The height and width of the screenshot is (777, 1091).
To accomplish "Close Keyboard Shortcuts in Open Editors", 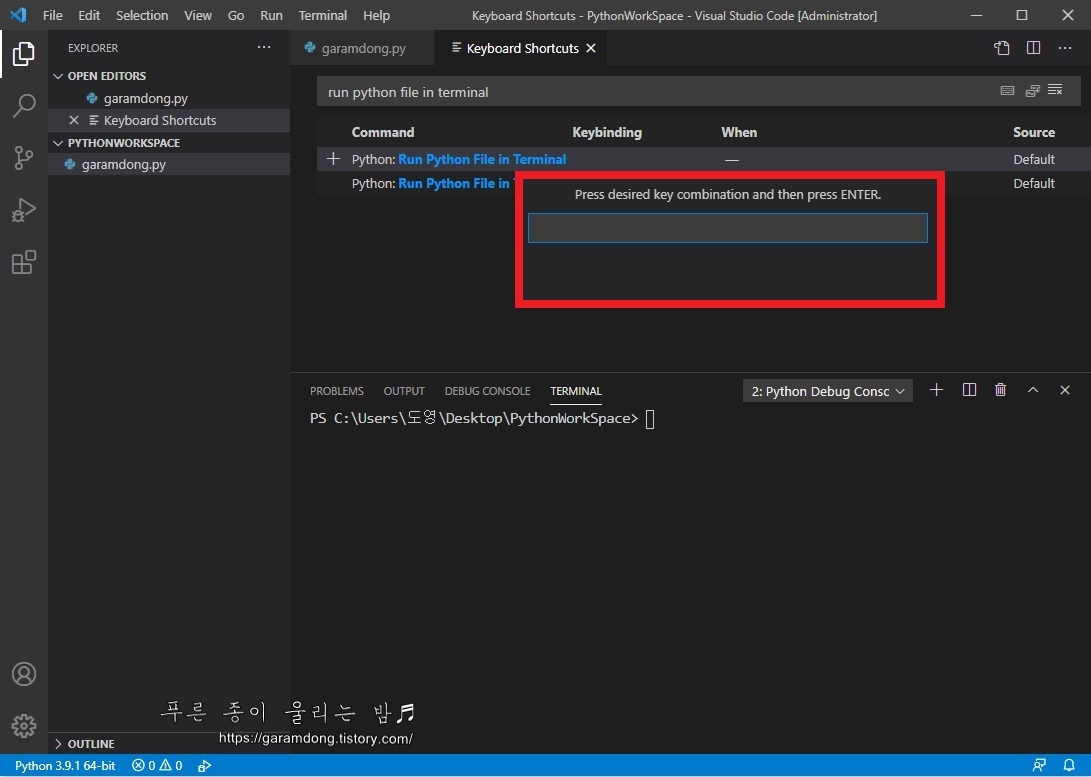I will click(x=74, y=120).
